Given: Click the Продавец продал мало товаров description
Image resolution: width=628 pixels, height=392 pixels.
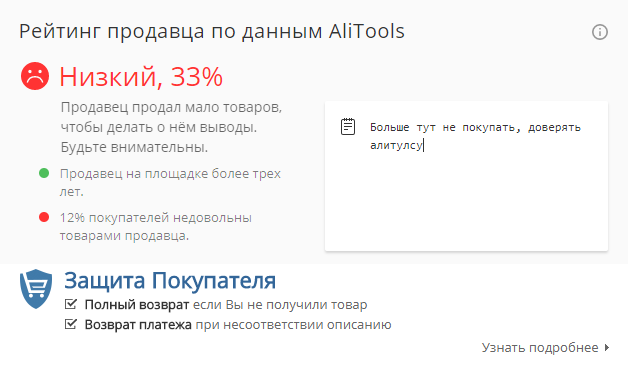Looking at the screenshot, I should coord(171,127).
